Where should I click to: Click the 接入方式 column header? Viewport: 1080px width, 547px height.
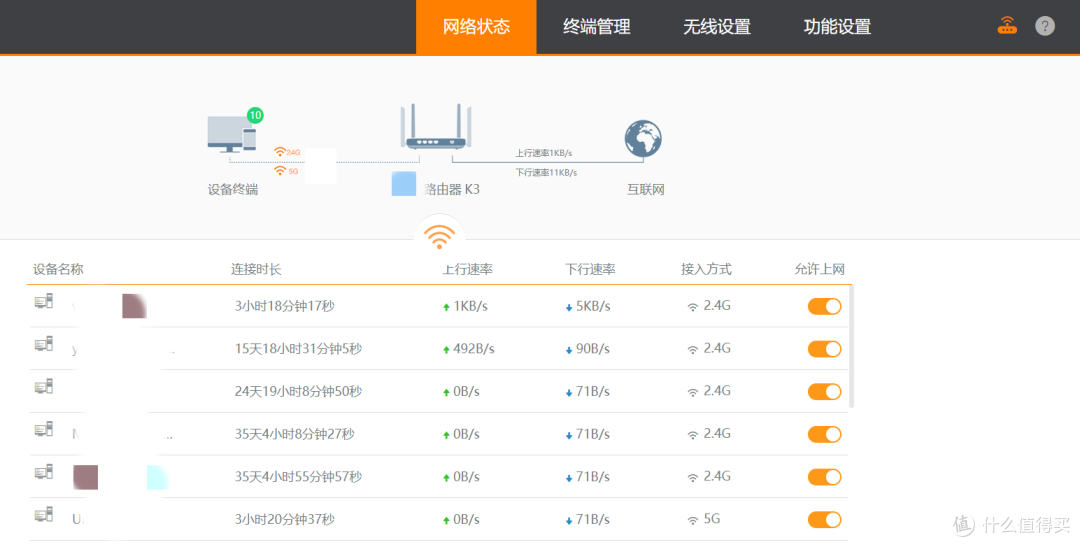706,269
